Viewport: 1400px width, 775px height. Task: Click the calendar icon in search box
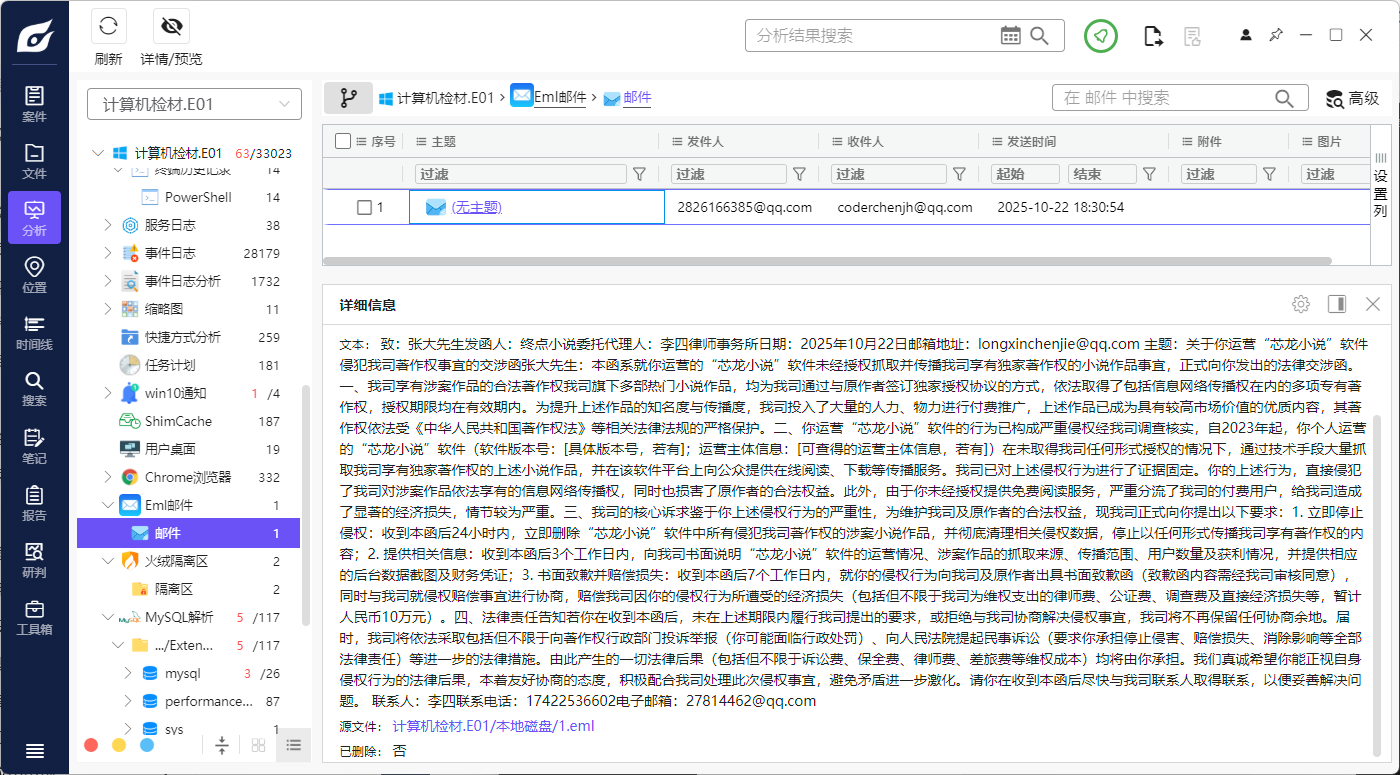pyautogui.click(x=1011, y=36)
